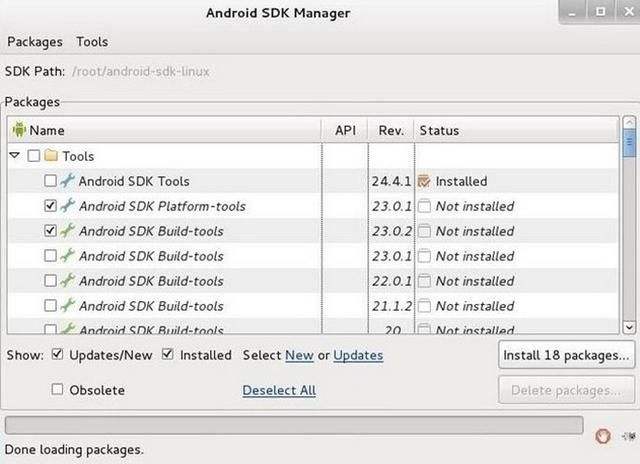Click wrench icon of Build-tools rev 23.0.2
The width and height of the screenshot is (640, 464).
[x=67, y=231]
